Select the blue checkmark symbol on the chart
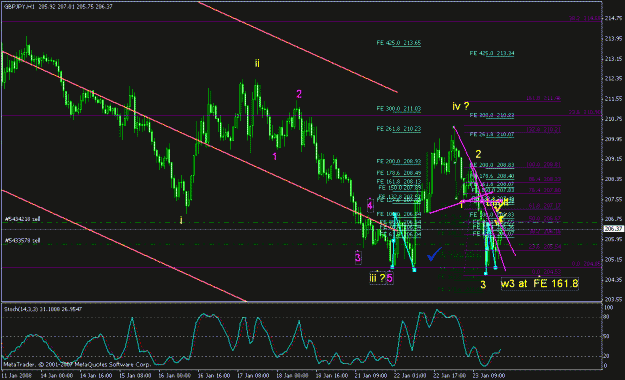This screenshot has width=625, height=380. coord(434,254)
